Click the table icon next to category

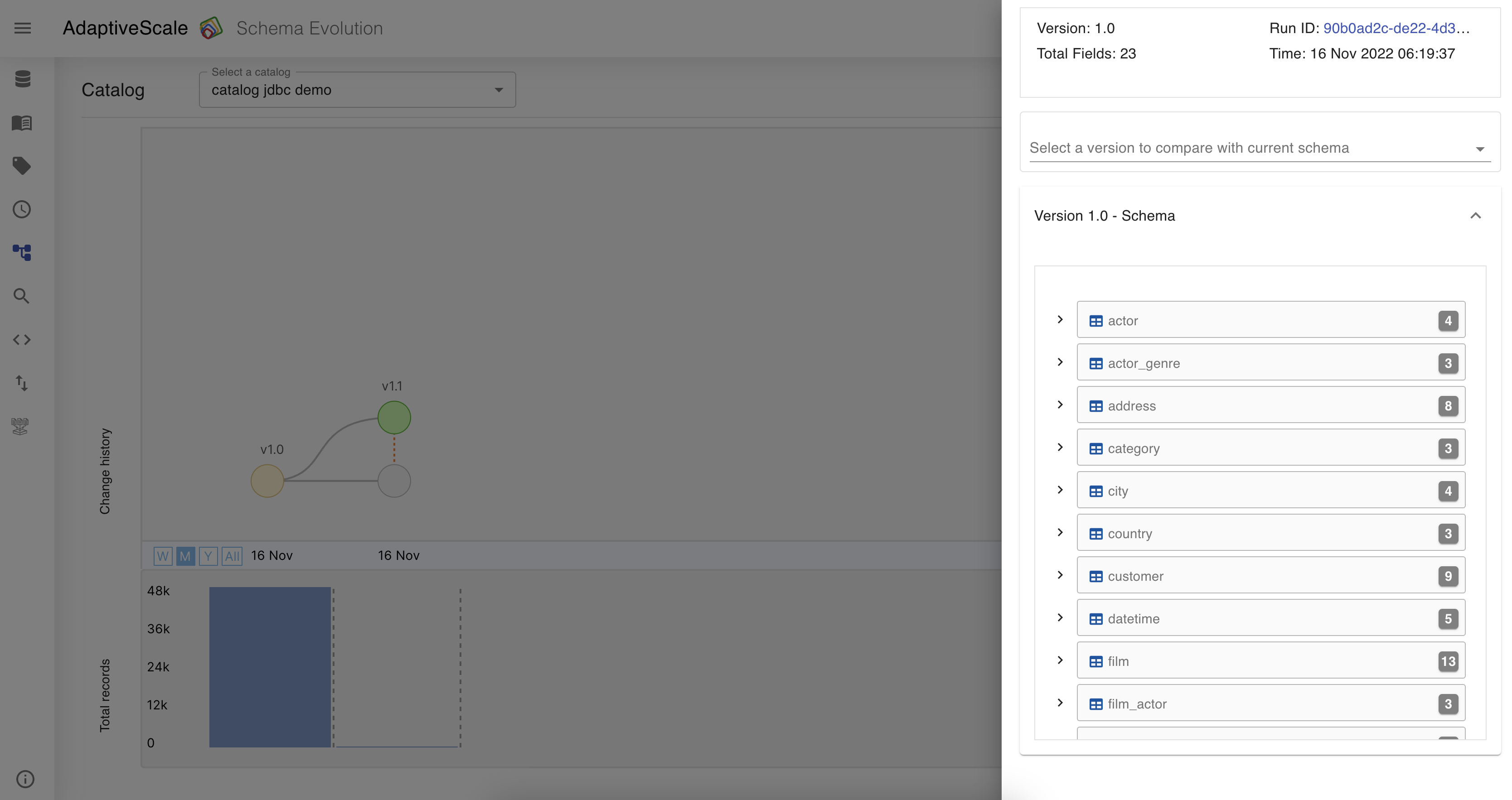[1096, 448]
